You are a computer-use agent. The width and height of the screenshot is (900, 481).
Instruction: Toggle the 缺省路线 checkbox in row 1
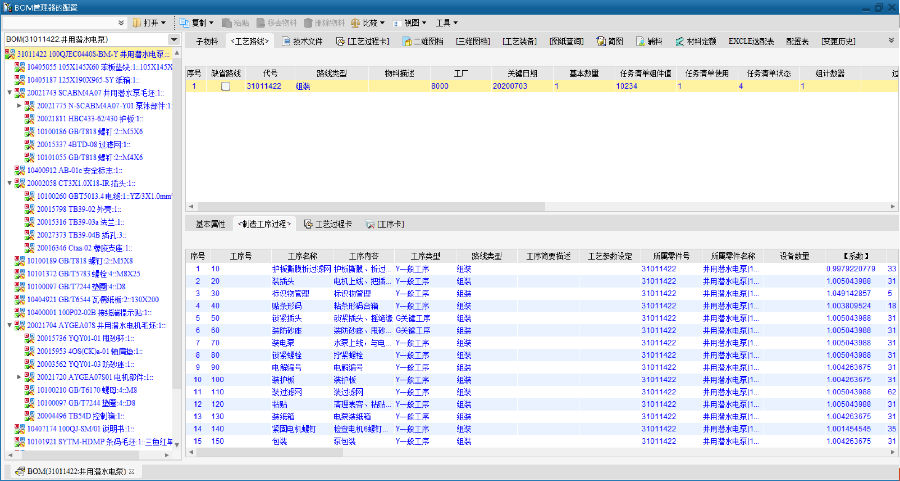pos(225,87)
